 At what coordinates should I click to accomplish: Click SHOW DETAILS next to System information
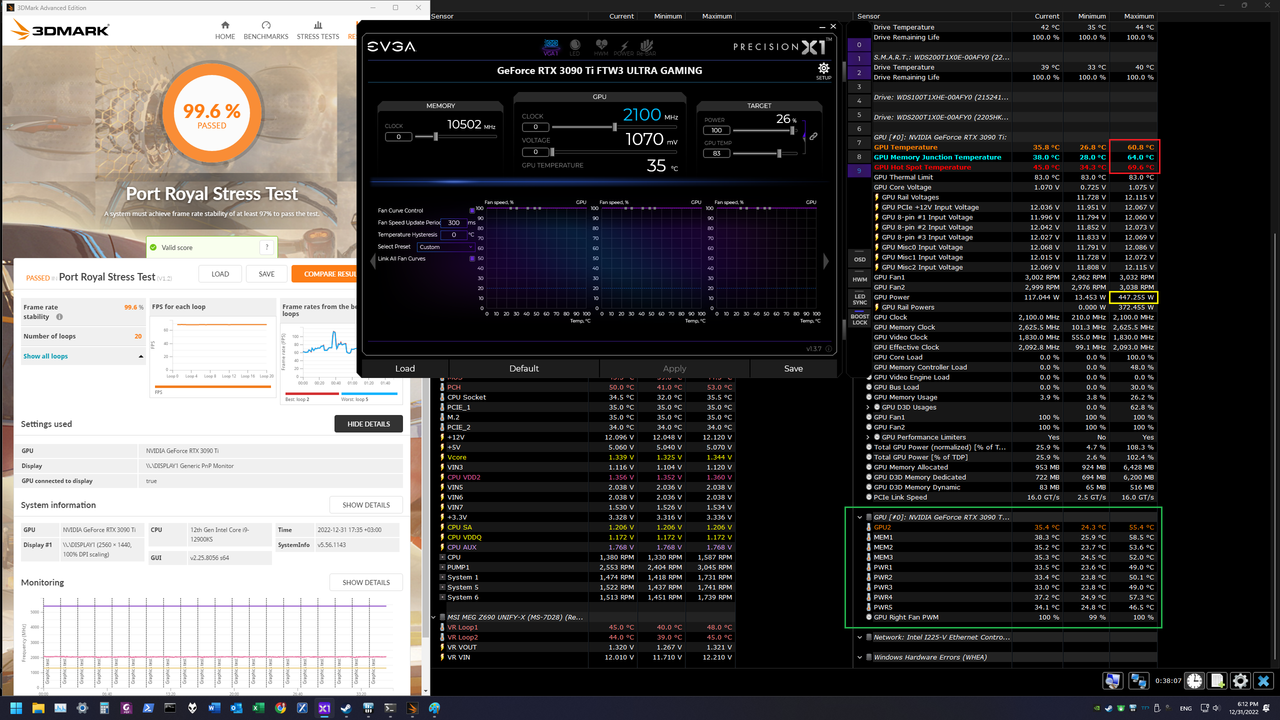click(366, 505)
